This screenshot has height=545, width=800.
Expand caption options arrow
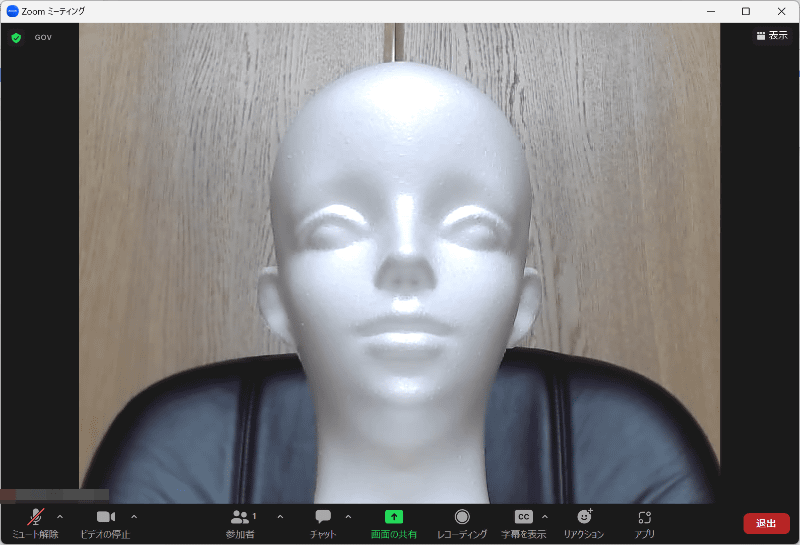pyautogui.click(x=545, y=517)
